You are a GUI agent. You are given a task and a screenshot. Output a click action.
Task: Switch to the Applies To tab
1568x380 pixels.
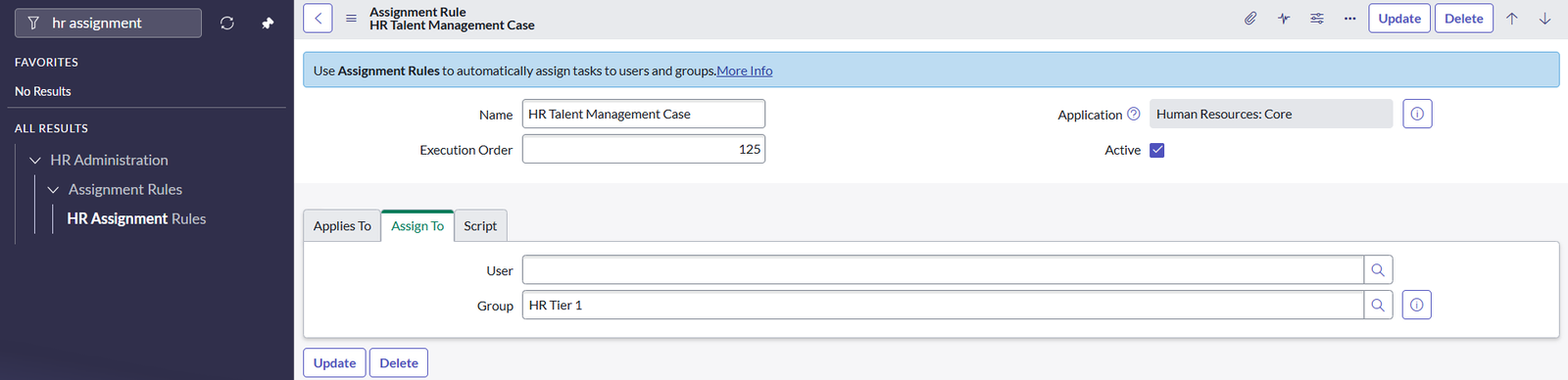[x=342, y=225]
